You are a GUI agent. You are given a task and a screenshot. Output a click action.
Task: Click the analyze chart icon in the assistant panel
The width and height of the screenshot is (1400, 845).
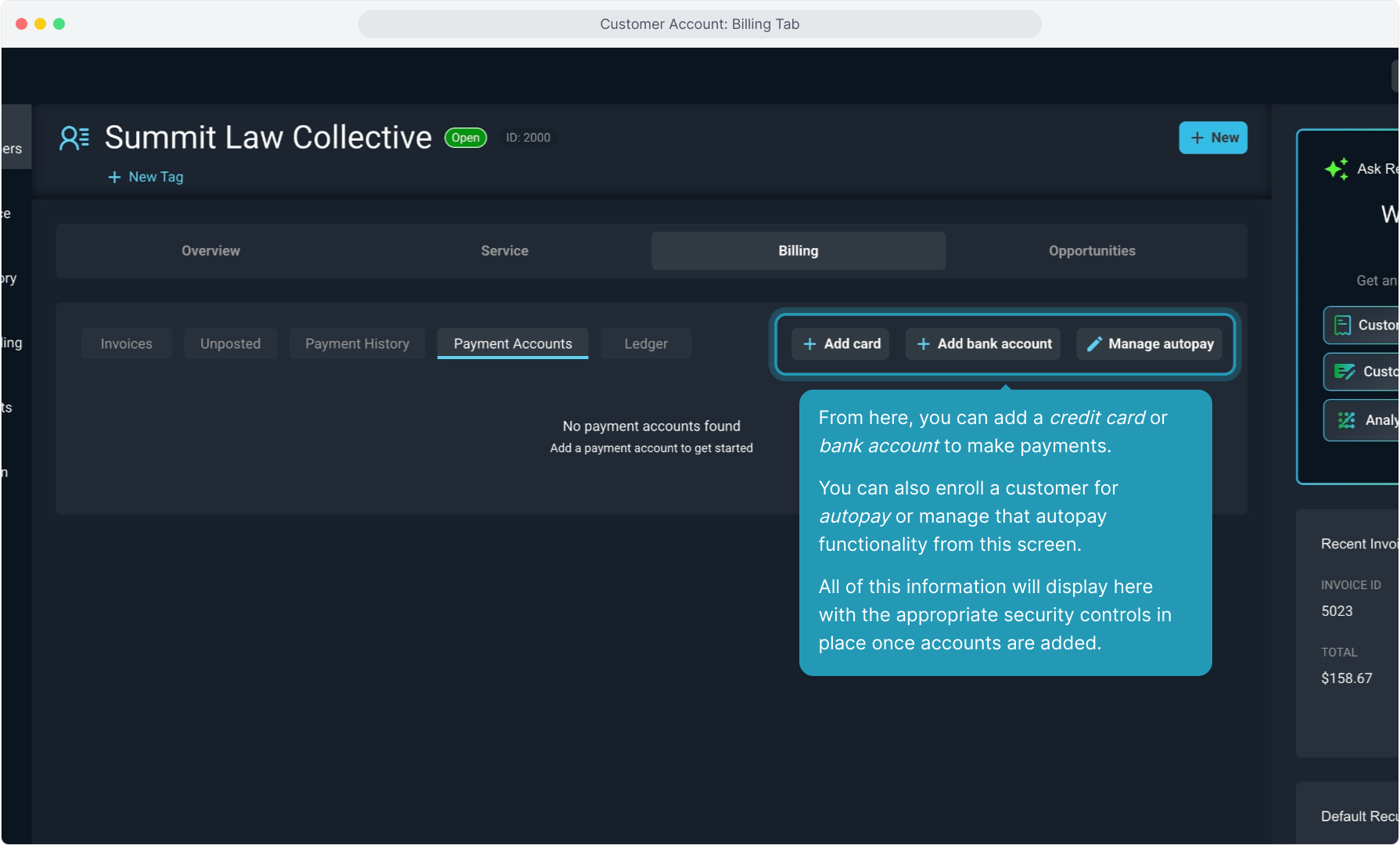tap(1346, 421)
